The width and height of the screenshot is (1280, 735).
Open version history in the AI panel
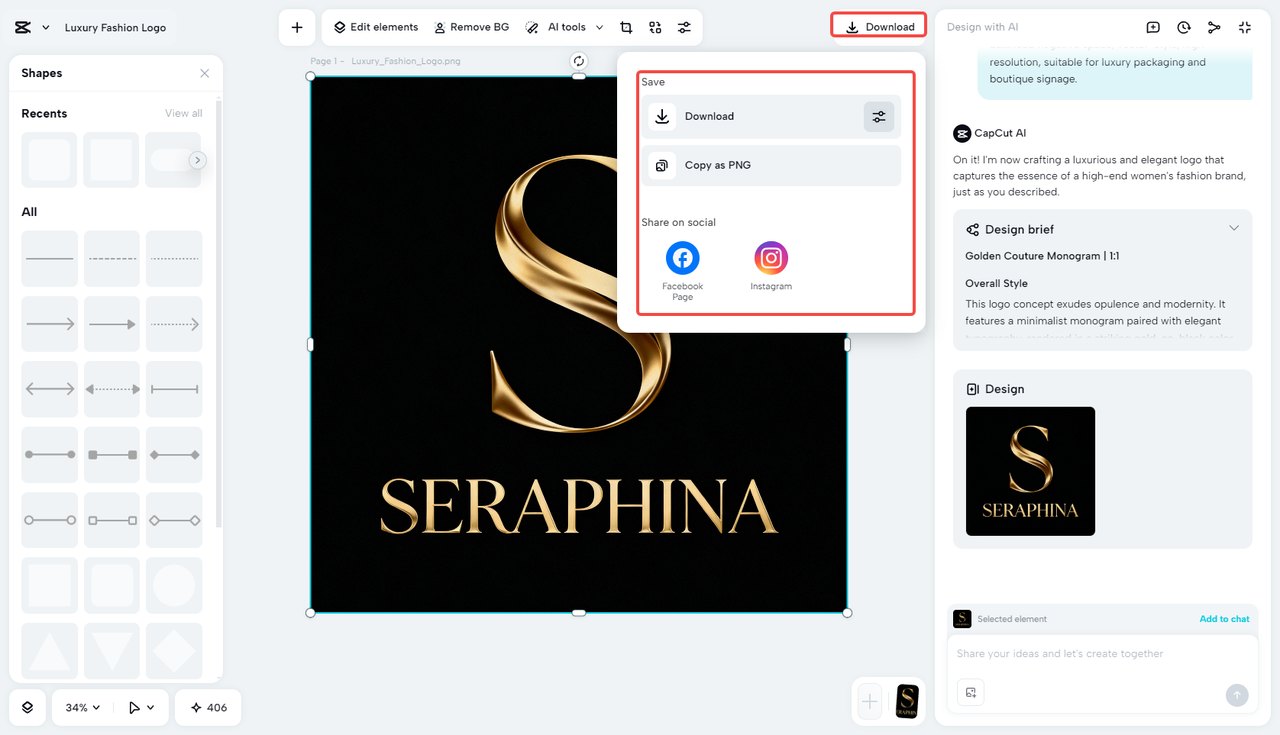1183,27
